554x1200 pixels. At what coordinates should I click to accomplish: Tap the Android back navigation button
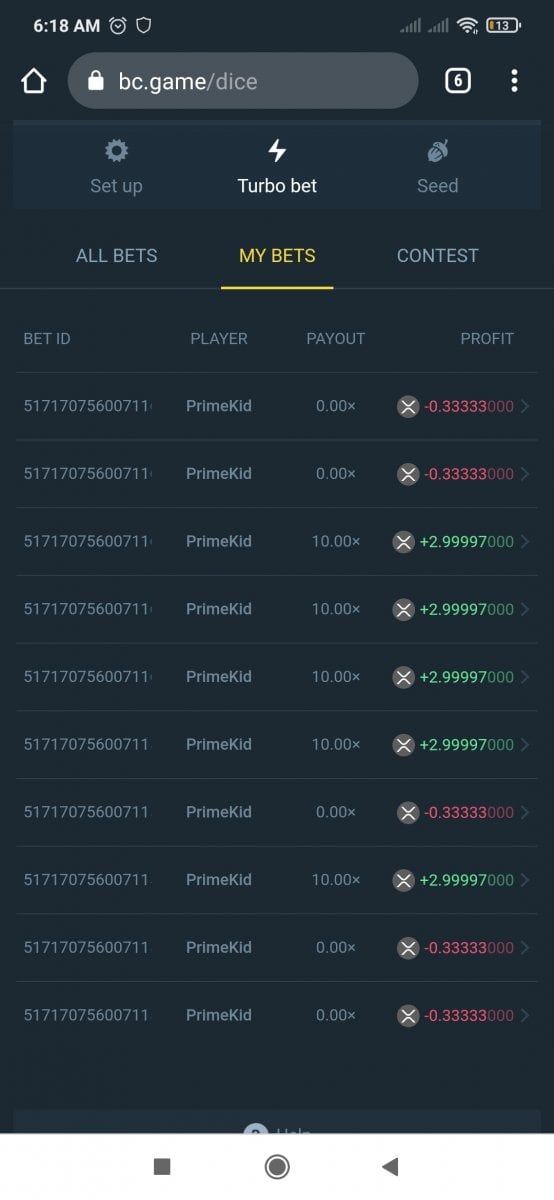coord(391,1166)
